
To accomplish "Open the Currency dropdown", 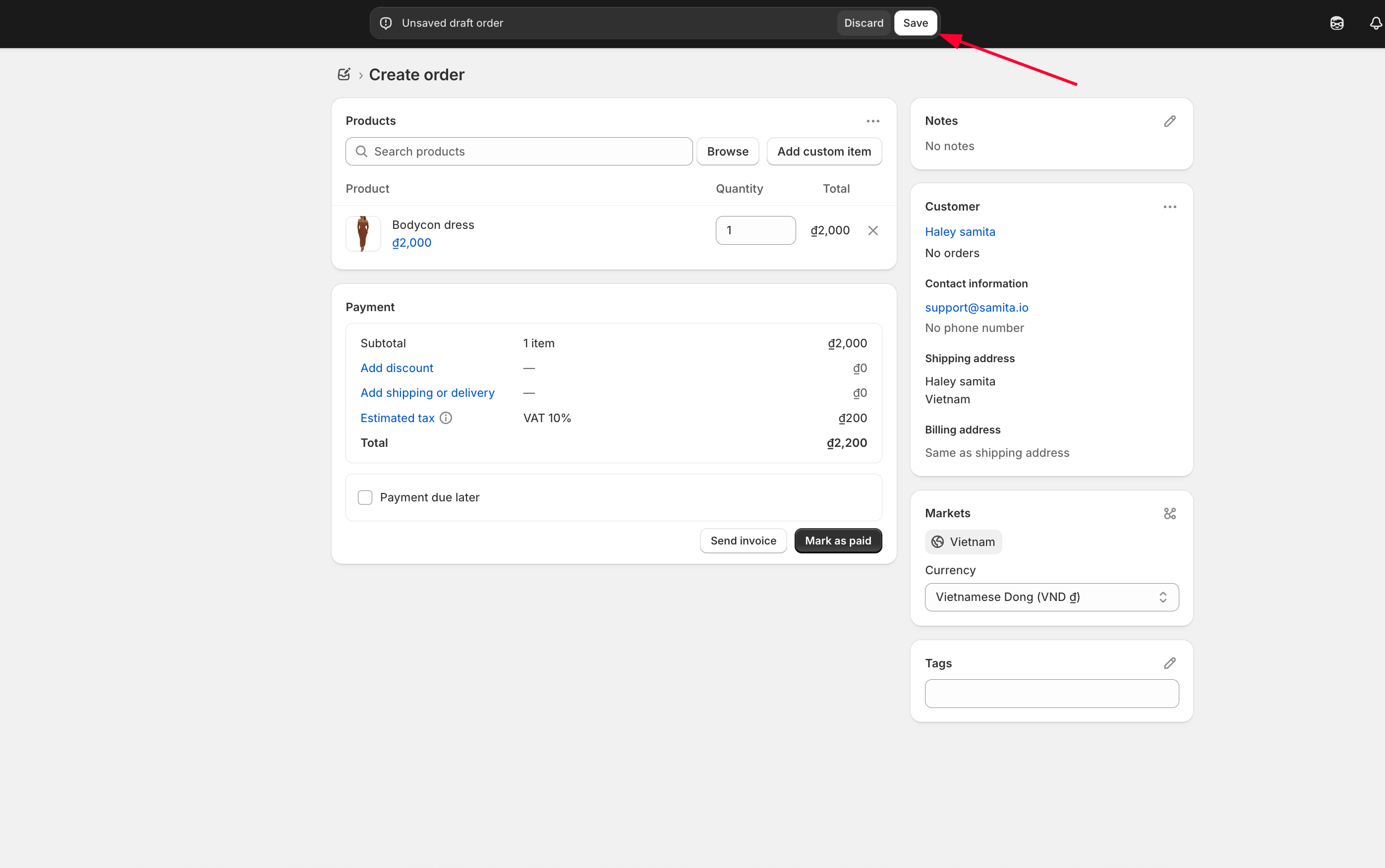I will coord(1051,597).
